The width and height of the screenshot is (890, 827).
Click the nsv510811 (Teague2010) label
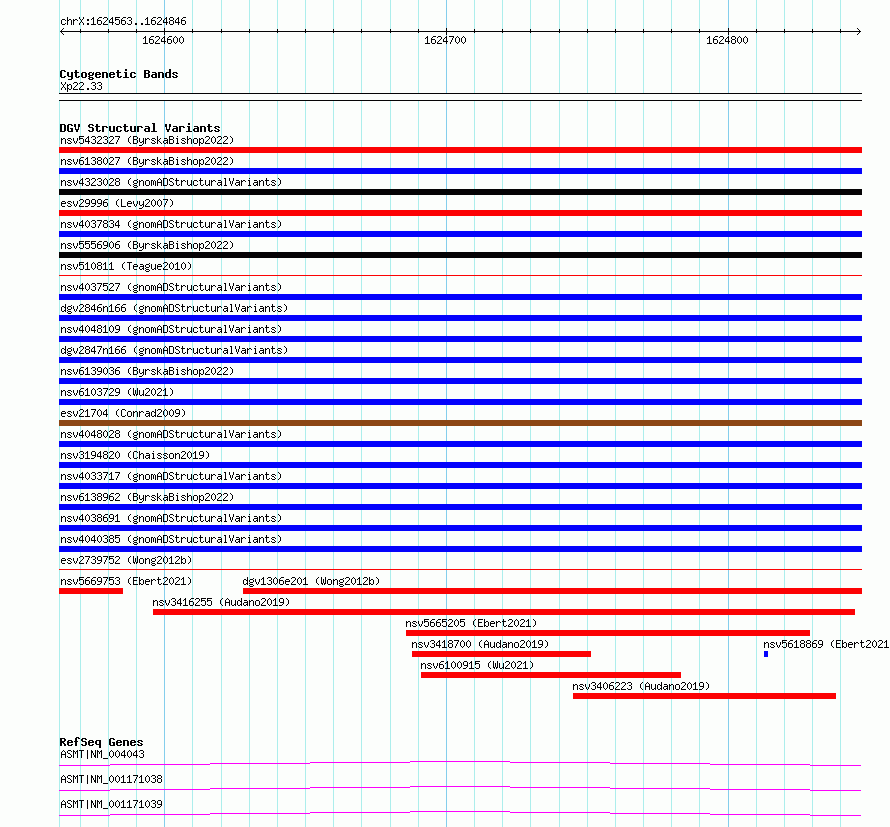pos(126,266)
